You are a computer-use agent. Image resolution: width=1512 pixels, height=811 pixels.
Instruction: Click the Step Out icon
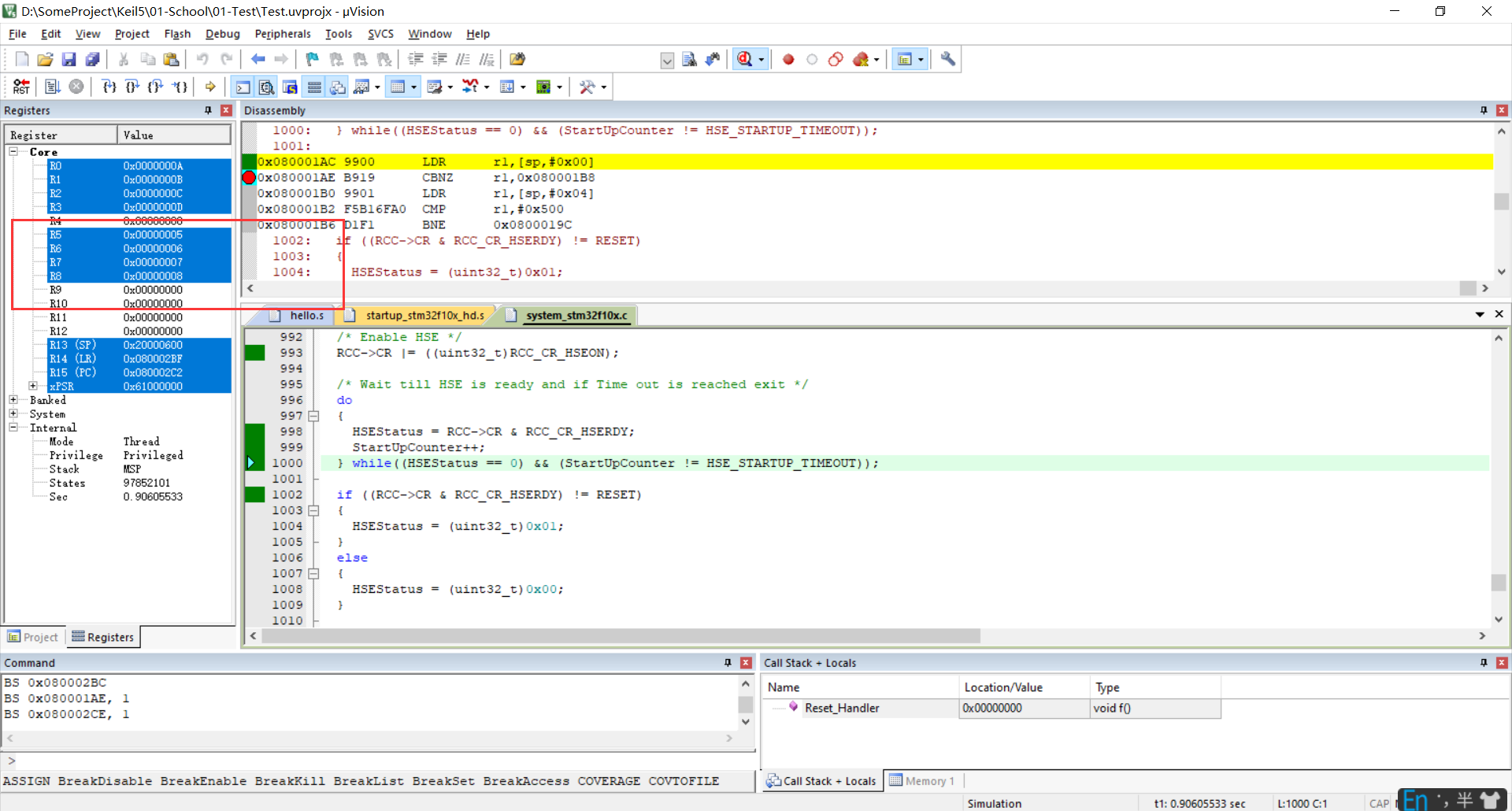pos(156,87)
